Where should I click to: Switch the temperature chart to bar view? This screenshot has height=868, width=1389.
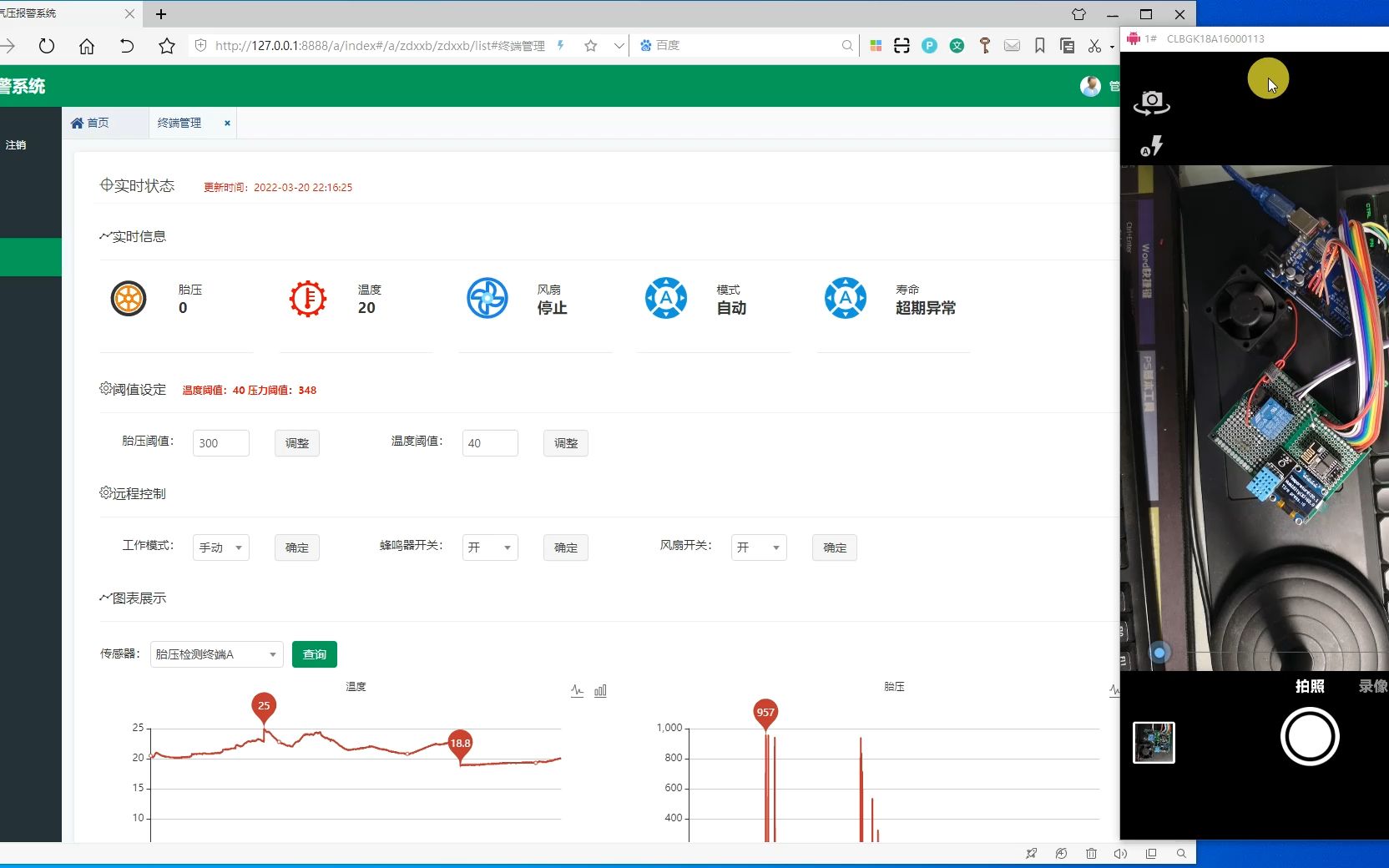(599, 691)
